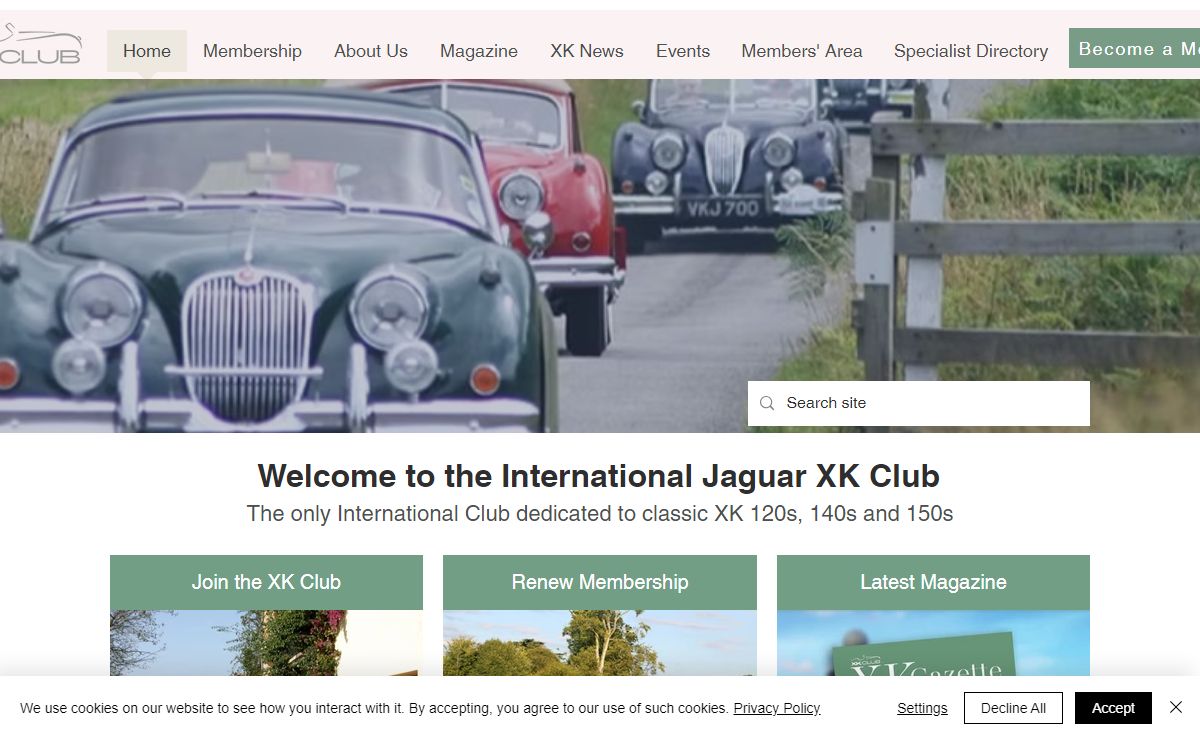Open the Latest Magazine card

[933, 582]
